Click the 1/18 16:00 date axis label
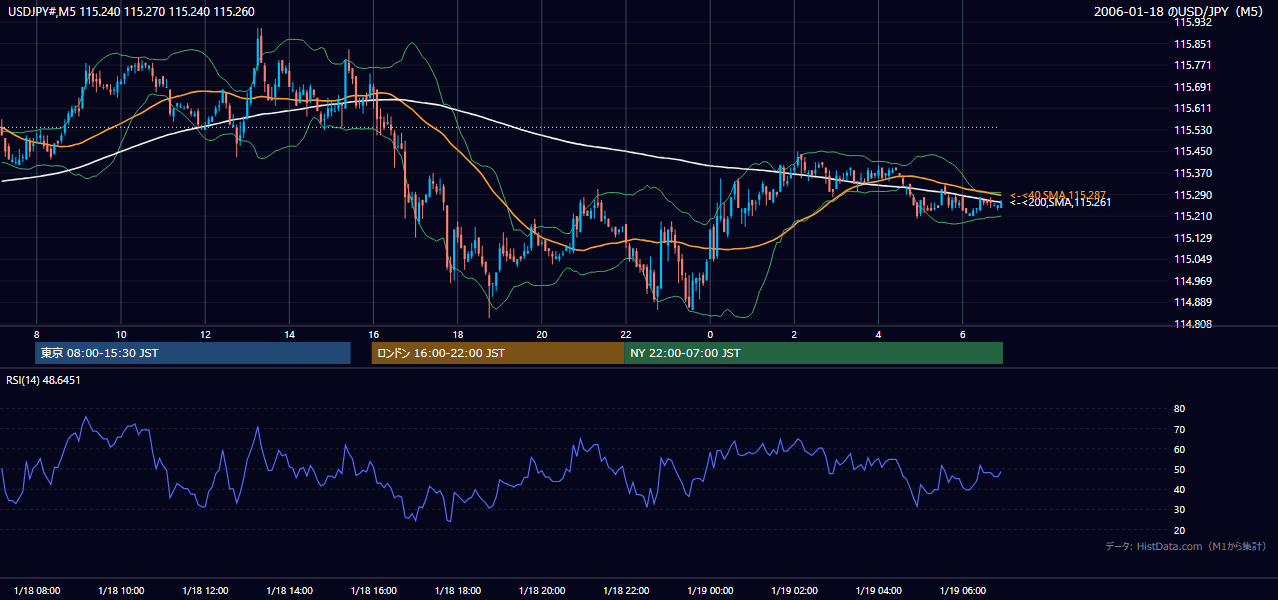 pyautogui.click(x=374, y=591)
